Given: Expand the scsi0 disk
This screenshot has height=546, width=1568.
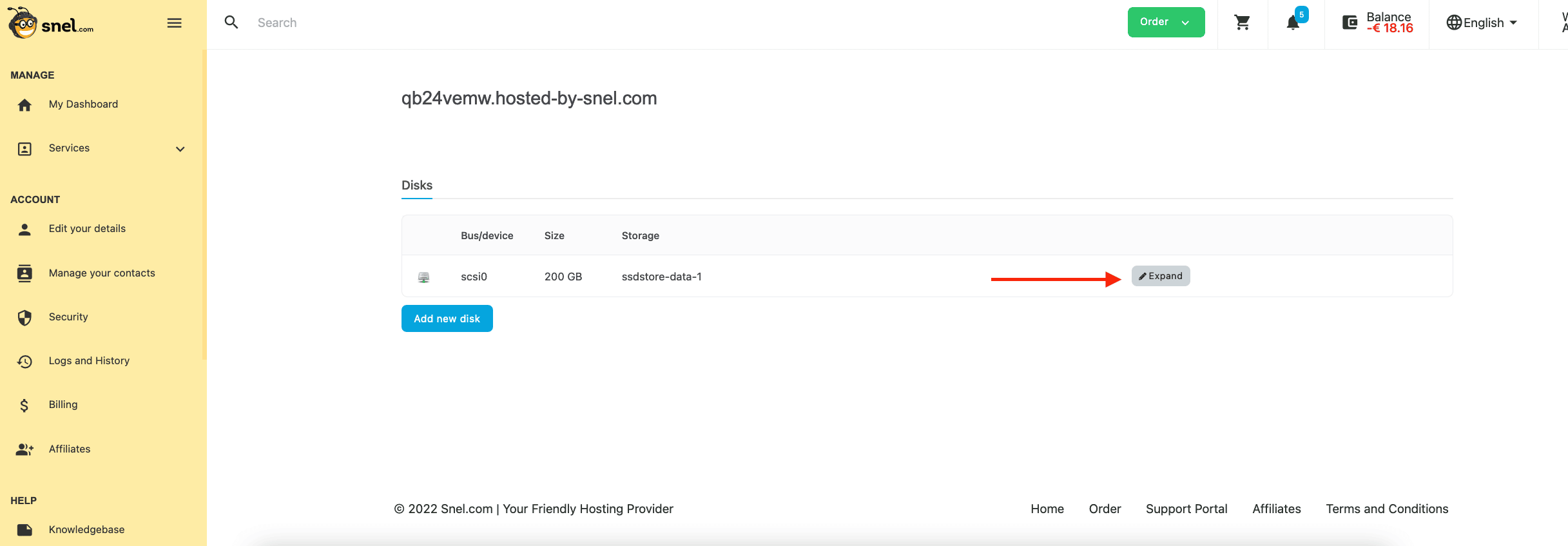Looking at the screenshot, I should coord(1160,276).
